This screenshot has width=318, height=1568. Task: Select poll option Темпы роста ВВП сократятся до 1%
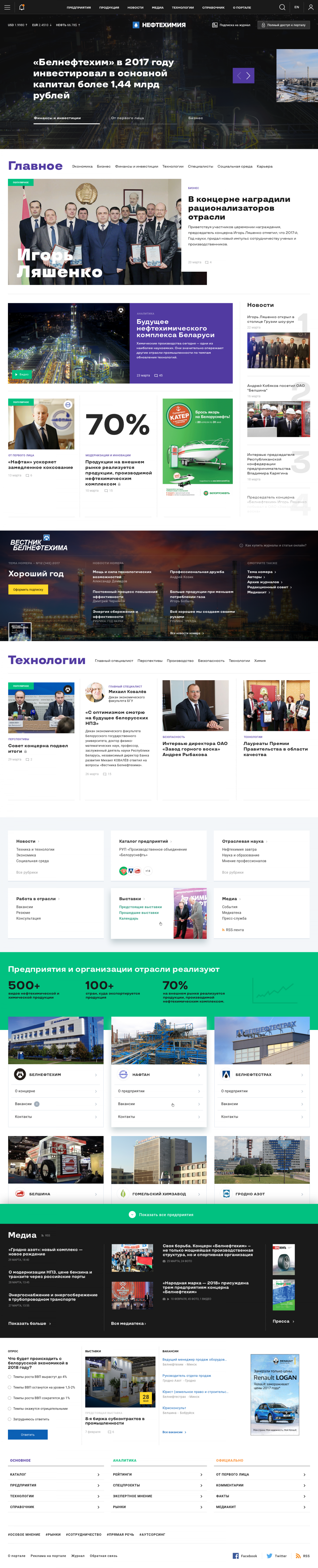point(39,1398)
